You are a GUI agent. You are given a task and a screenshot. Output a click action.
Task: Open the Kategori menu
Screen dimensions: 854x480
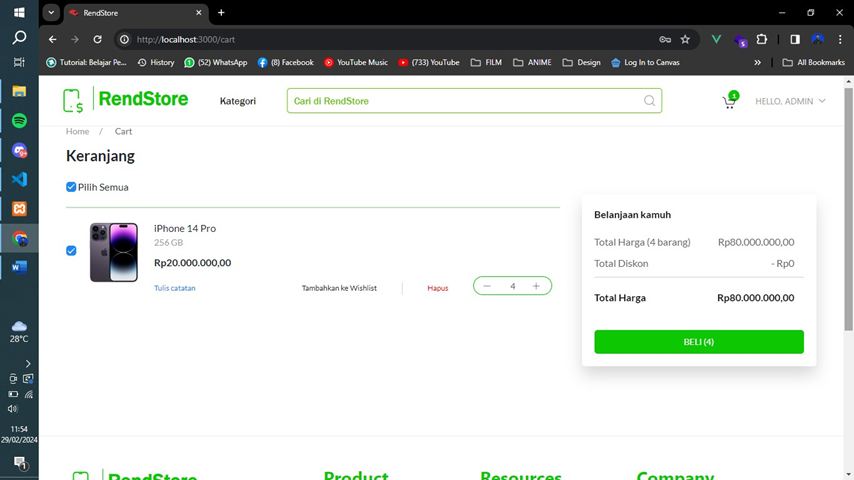(x=237, y=101)
